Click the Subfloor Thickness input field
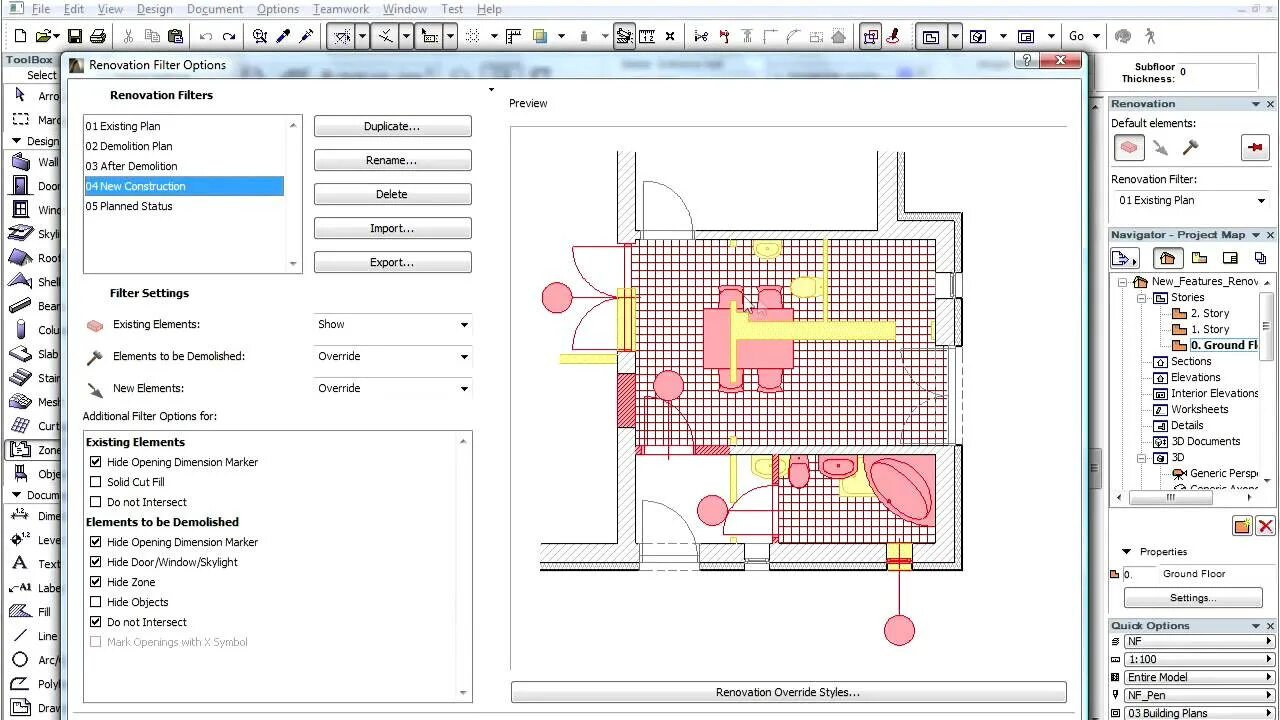Image resolution: width=1280 pixels, height=720 pixels. pos(1216,76)
